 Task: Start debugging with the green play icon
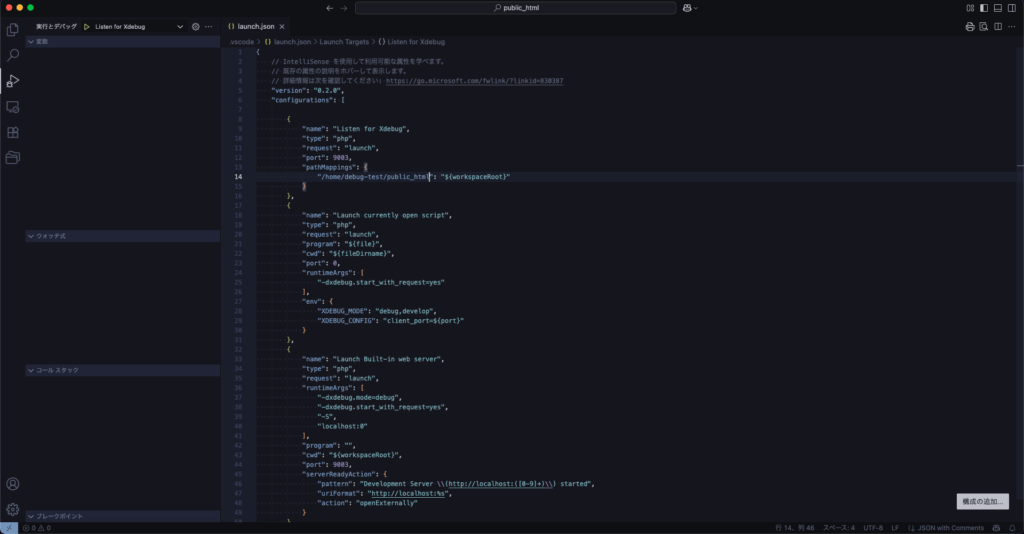coord(86,27)
